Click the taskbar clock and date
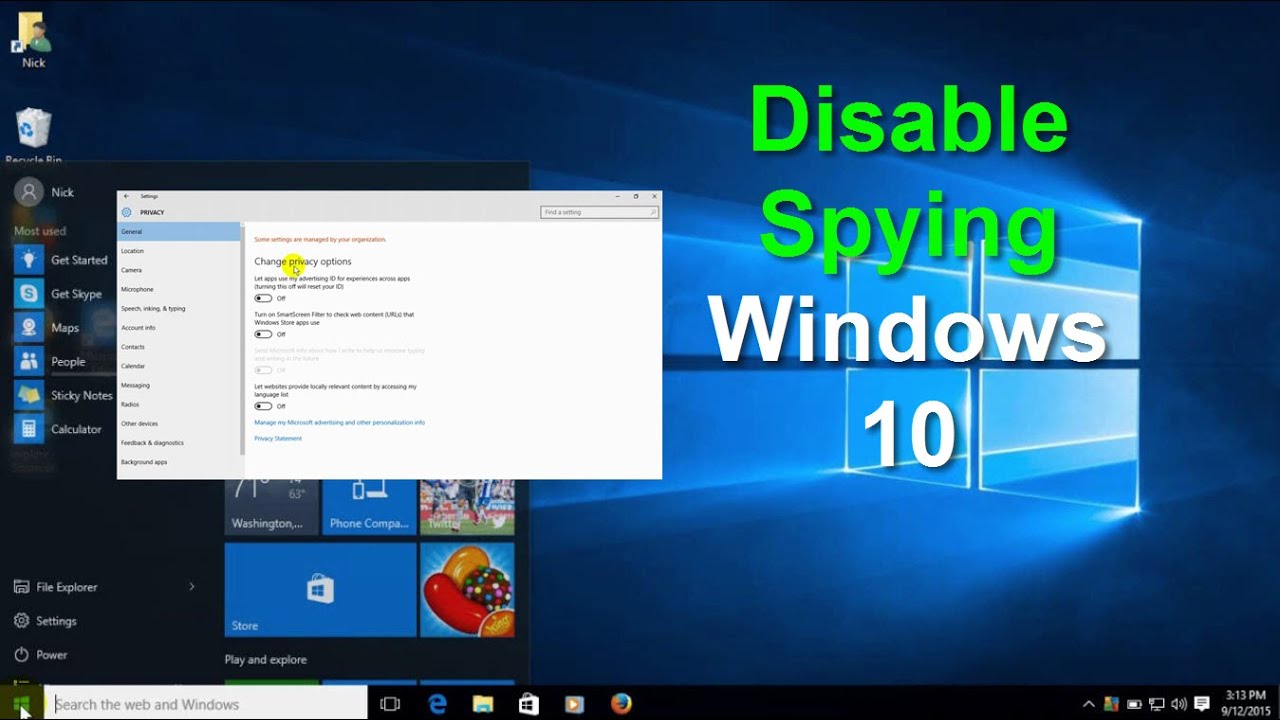This screenshot has width=1280, height=720. 1245,704
